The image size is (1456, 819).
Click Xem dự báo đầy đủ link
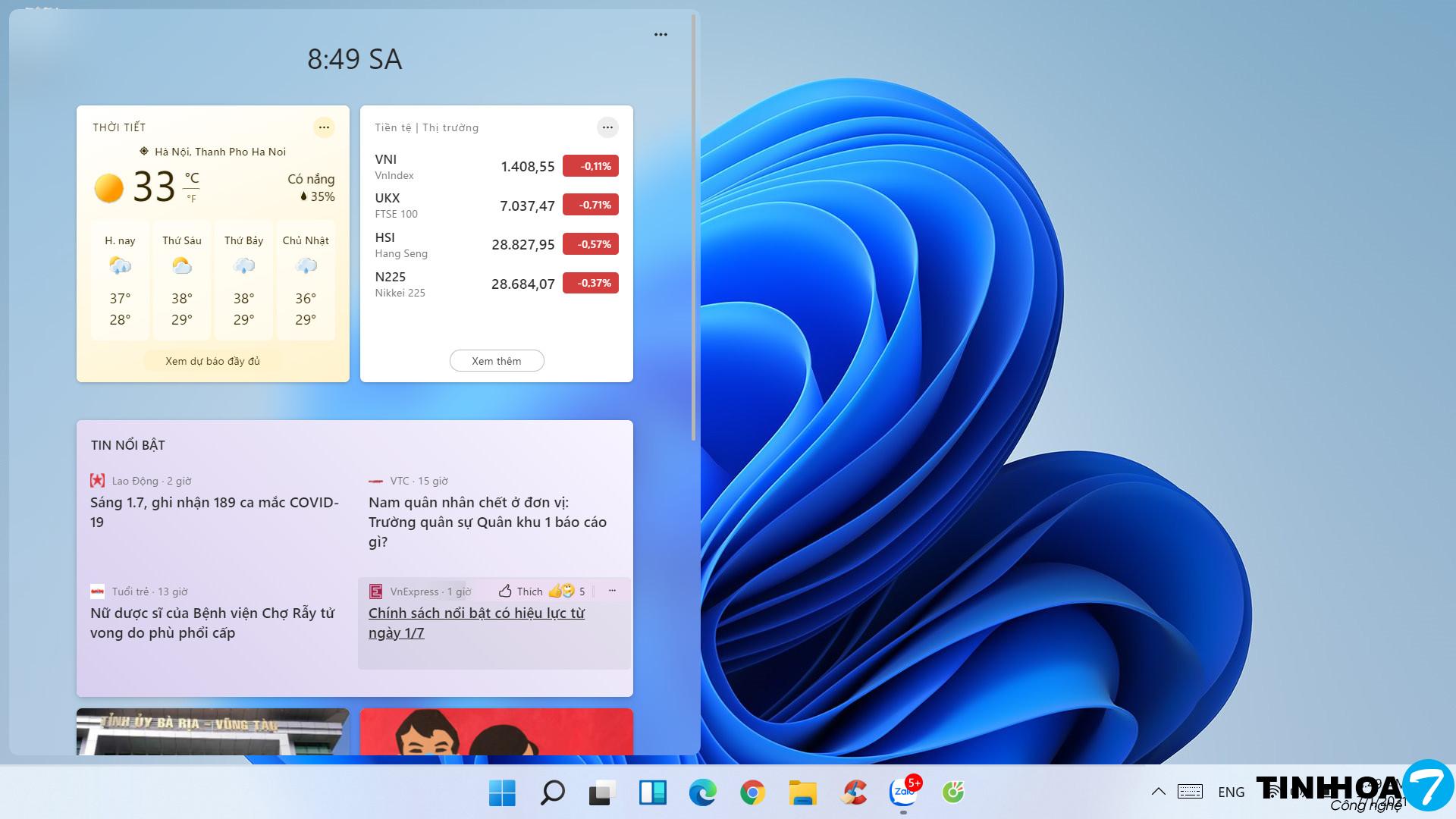click(x=212, y=361)
